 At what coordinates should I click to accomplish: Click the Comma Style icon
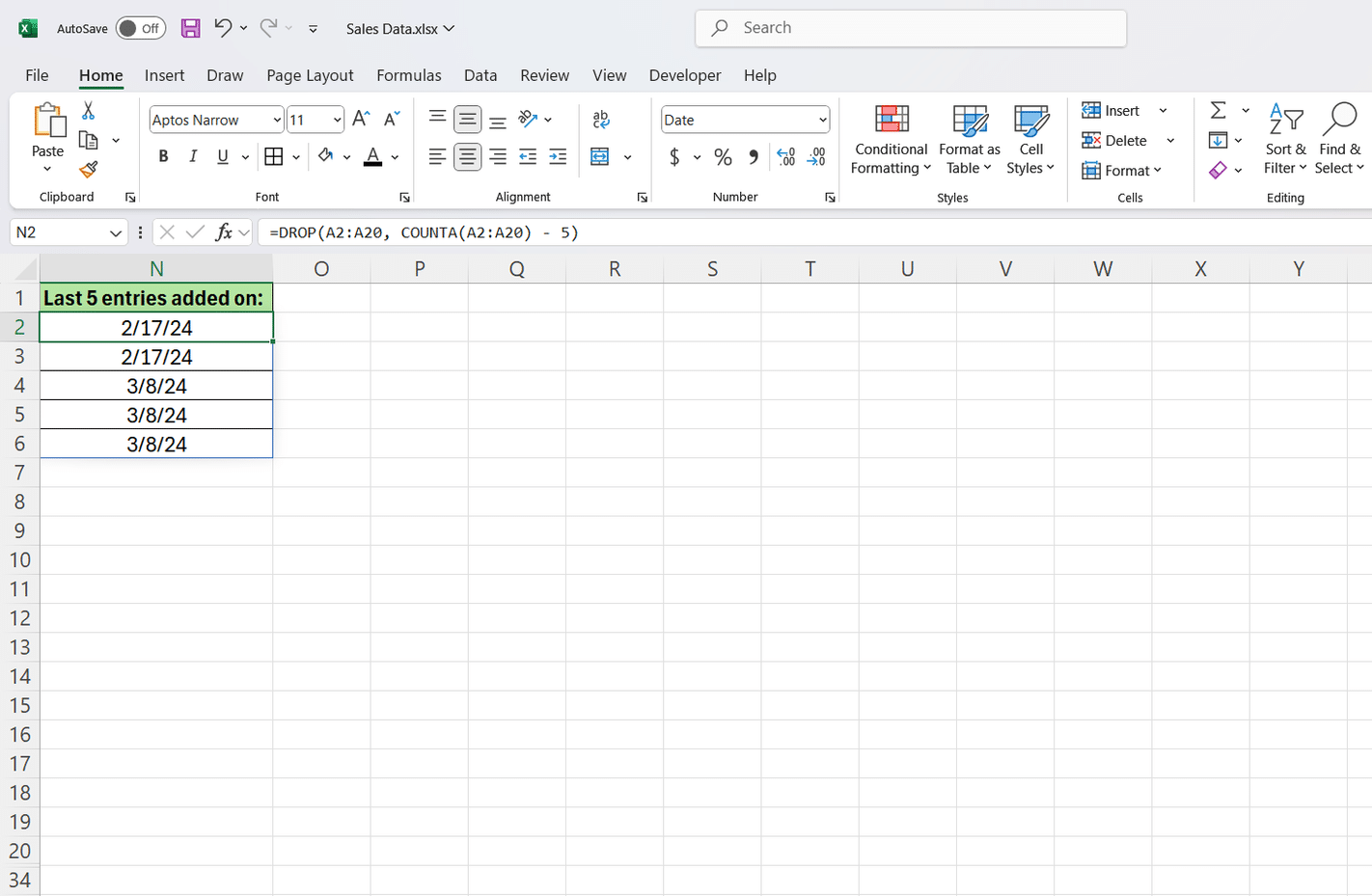[754, 156]
